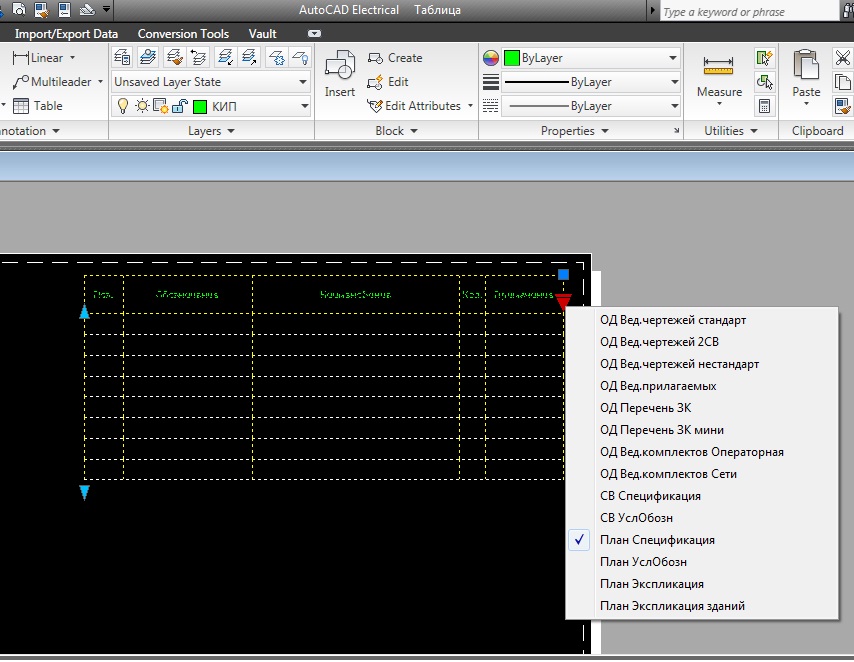Click Edit Attributes button
The height and width of the screenshot is (662, 854).
[414, 106]
